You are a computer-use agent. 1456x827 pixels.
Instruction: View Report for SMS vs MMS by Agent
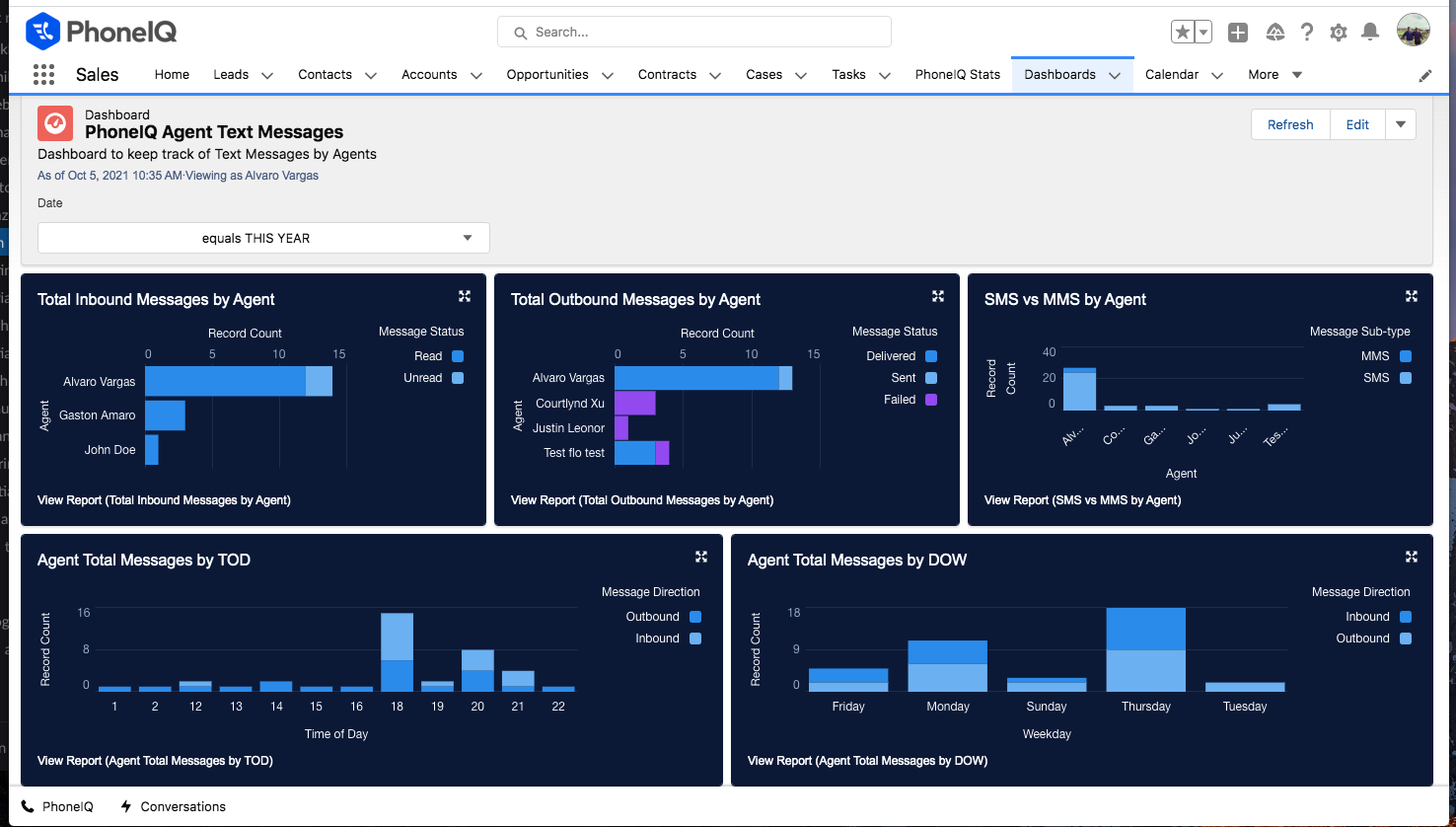click(1083, 500)
